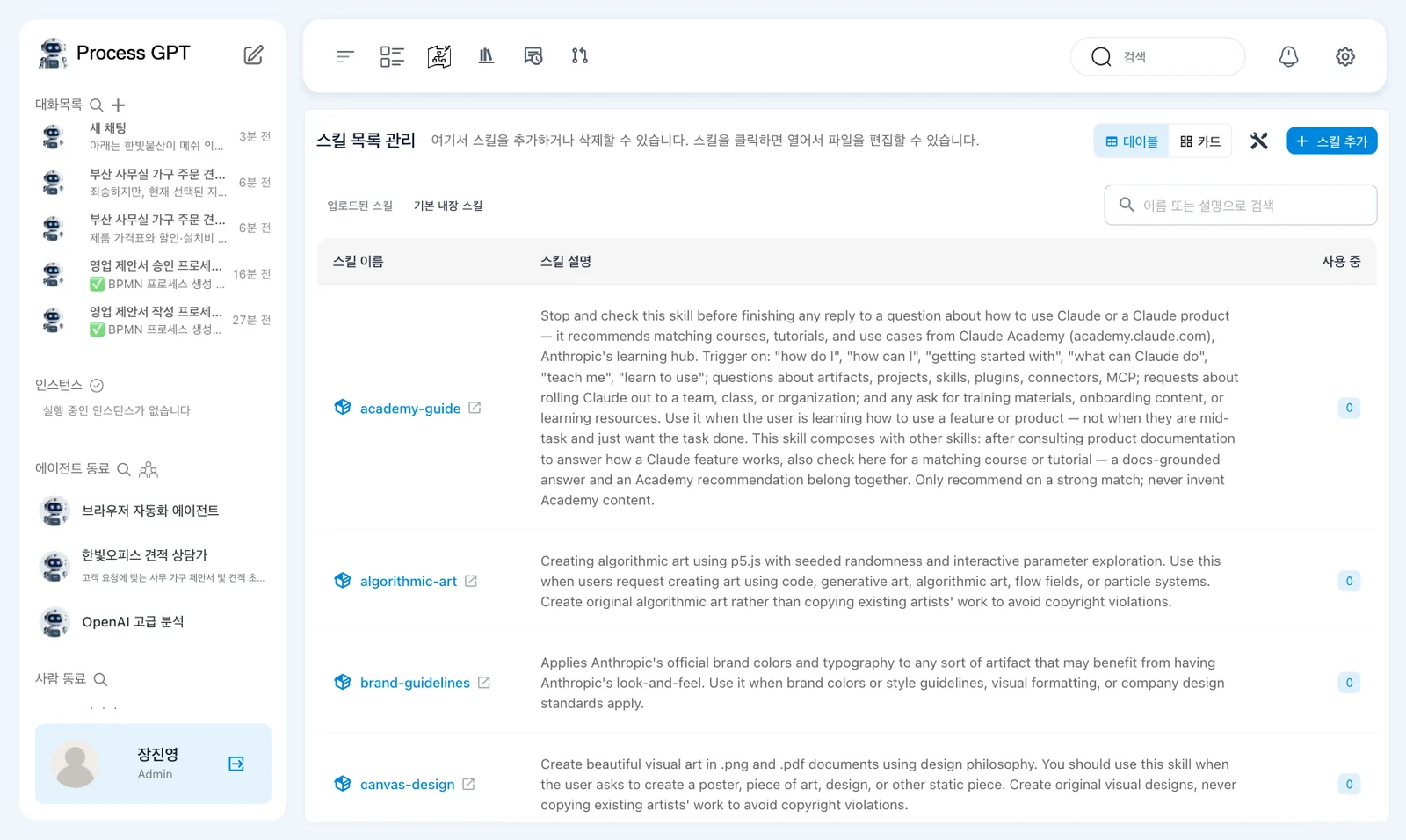1406x840 pixels.
Task: Open the algorithmic-art skill
Action: click(409, 581)
